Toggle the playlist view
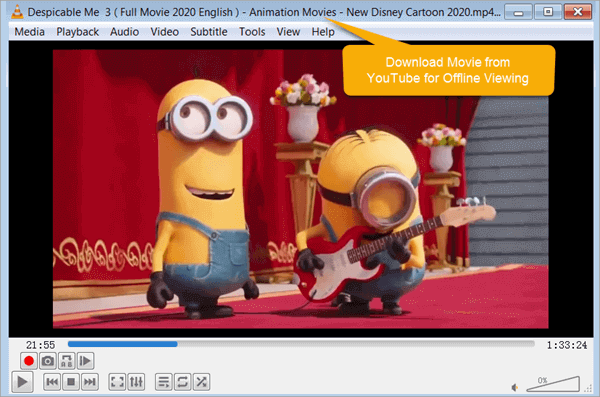 [164, 382]
